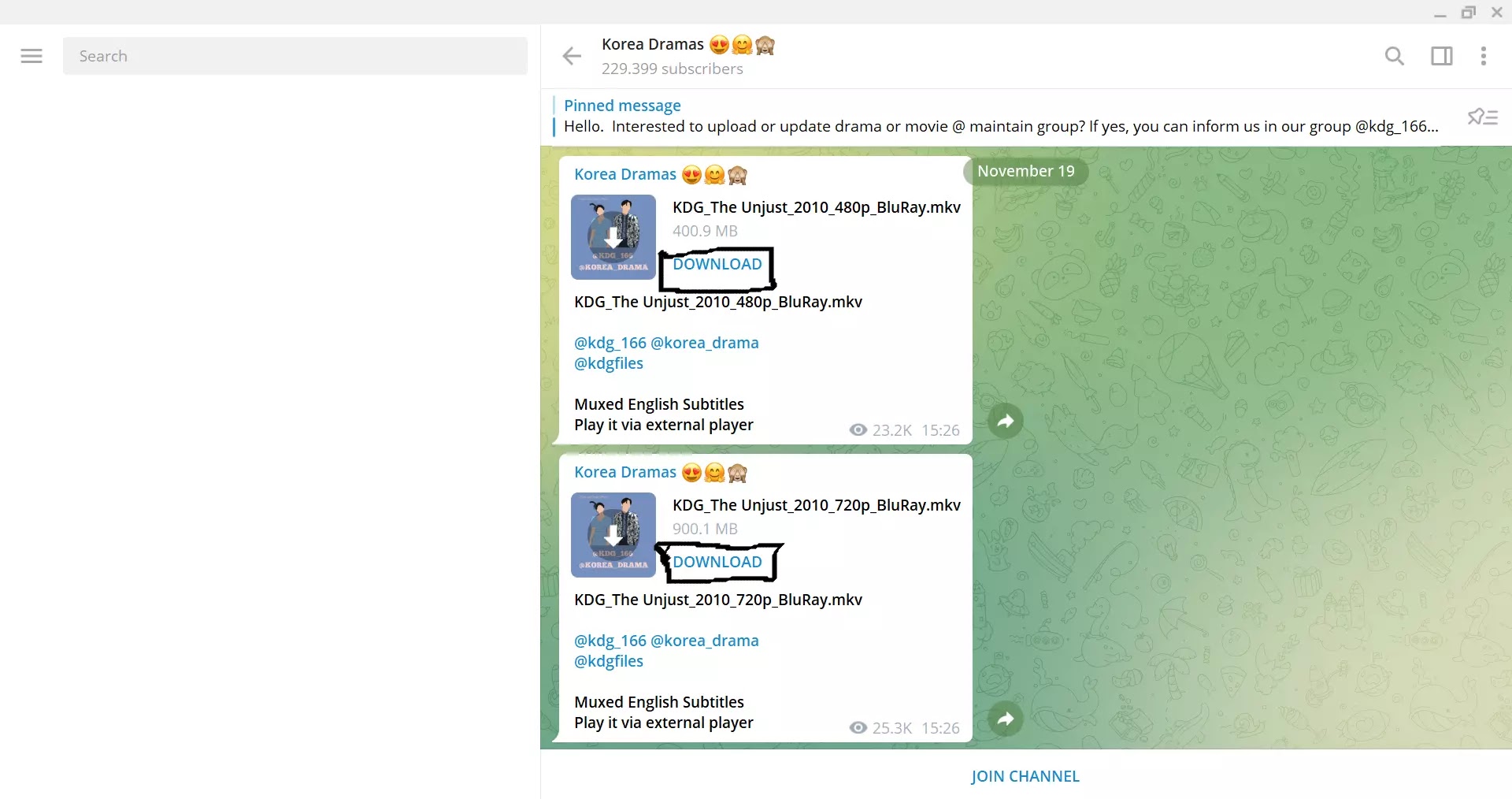The height and width of the screenshot is (799, 1512).
Task: Click the sender name on the 720p message
Action: (661, 472)
